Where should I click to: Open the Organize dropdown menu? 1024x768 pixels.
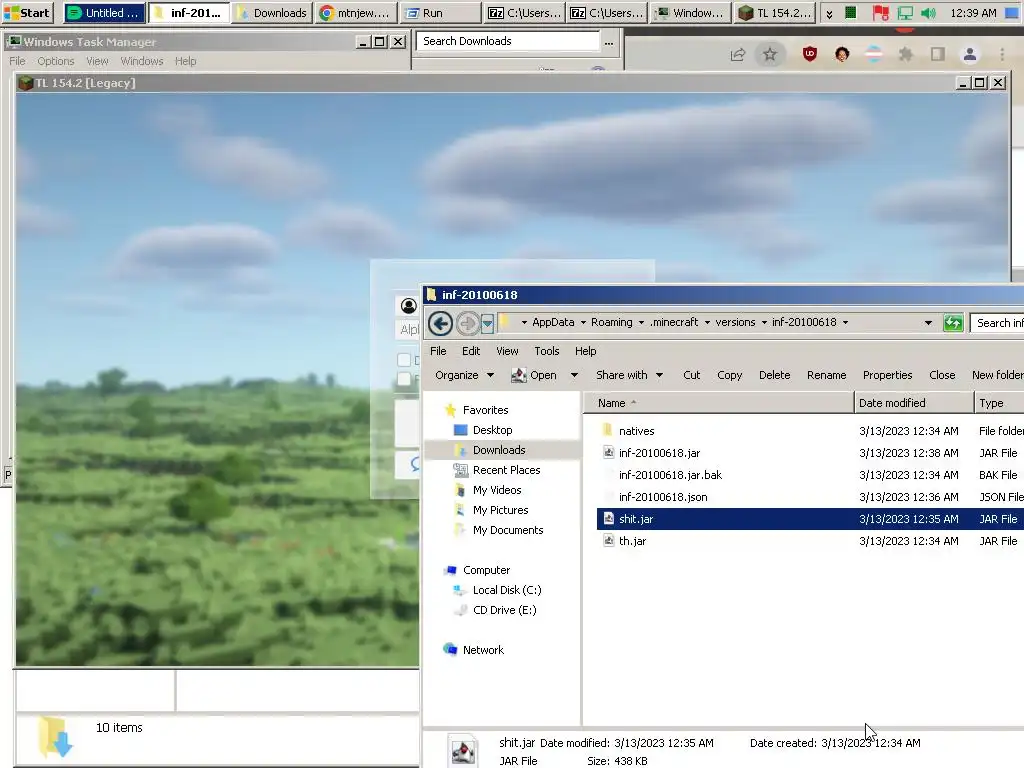(464, 375)
